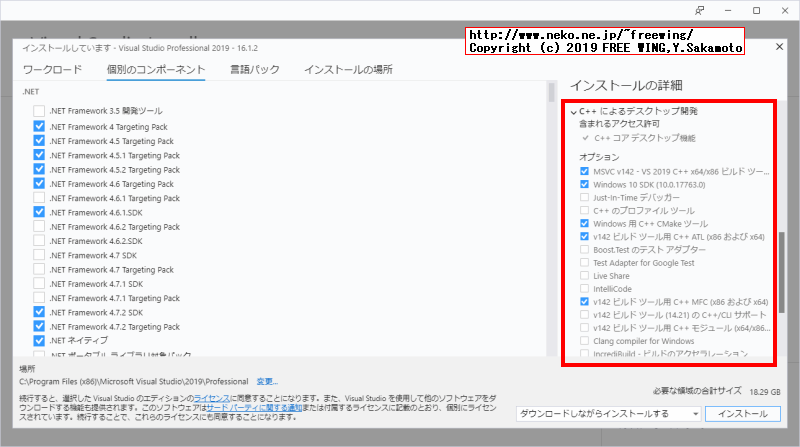This screenshot has width=800, height=447.
Task: Enable IntelliCode option
Action: (584, 288)
